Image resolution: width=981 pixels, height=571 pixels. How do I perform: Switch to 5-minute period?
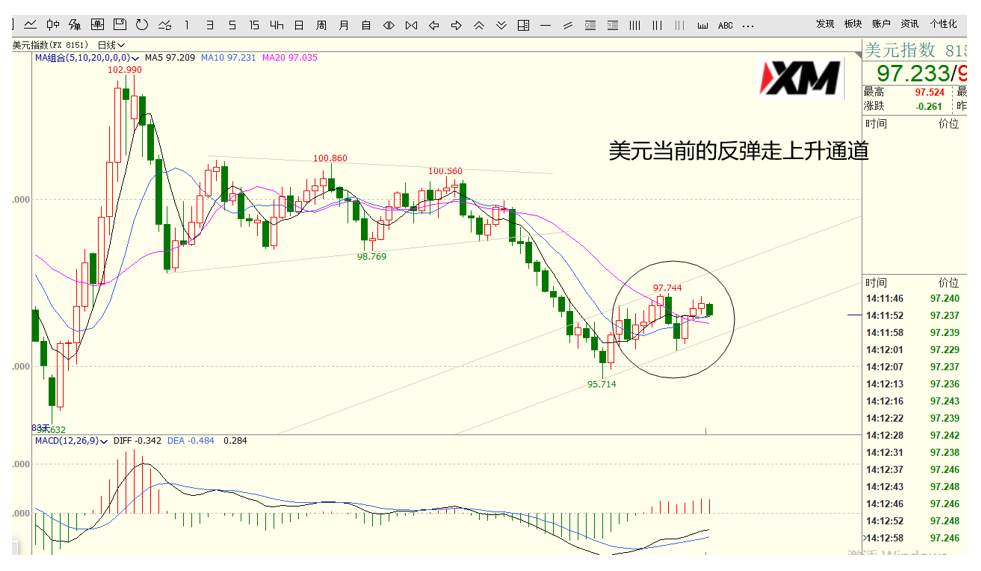click(x=232, y=25)
